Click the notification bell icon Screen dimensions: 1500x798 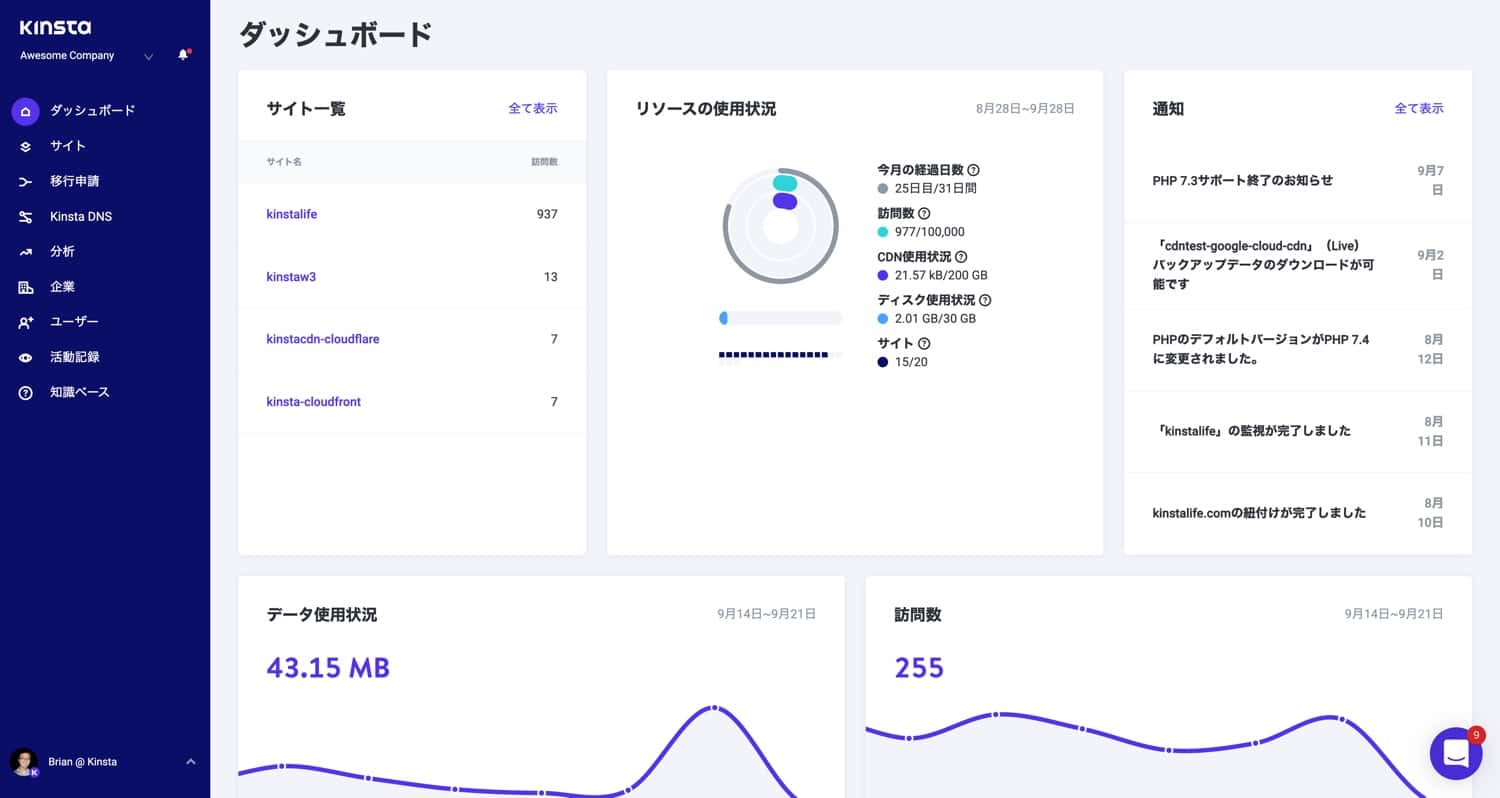tap(183, 55)
